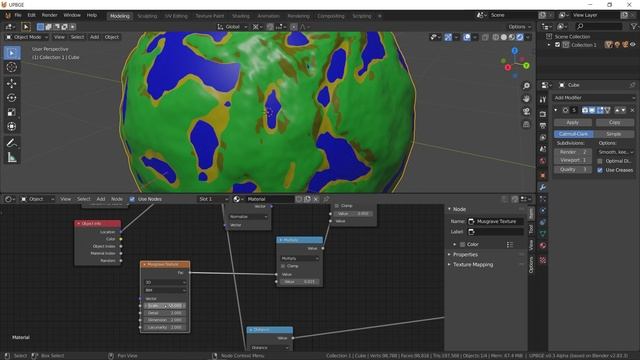
Task: Open the File menu
Action: 18,15
